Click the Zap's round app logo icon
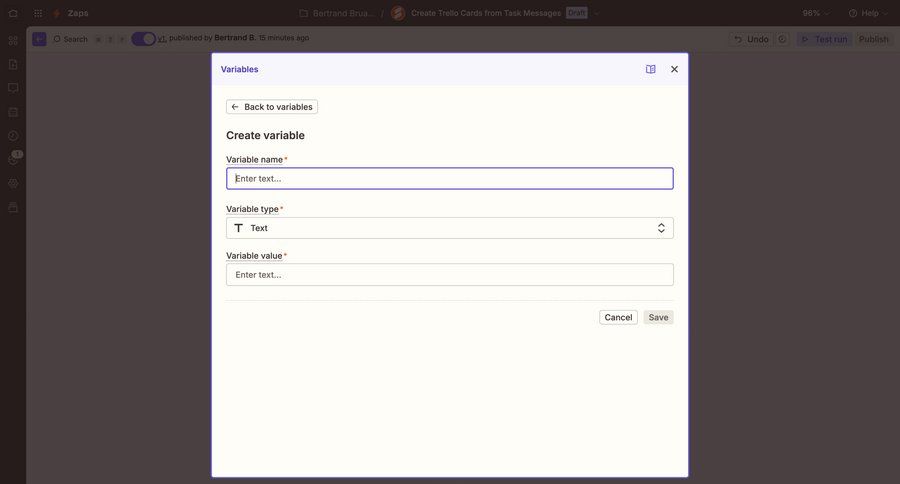Viewport: 900px width, 484px height. tap(398, 13)
